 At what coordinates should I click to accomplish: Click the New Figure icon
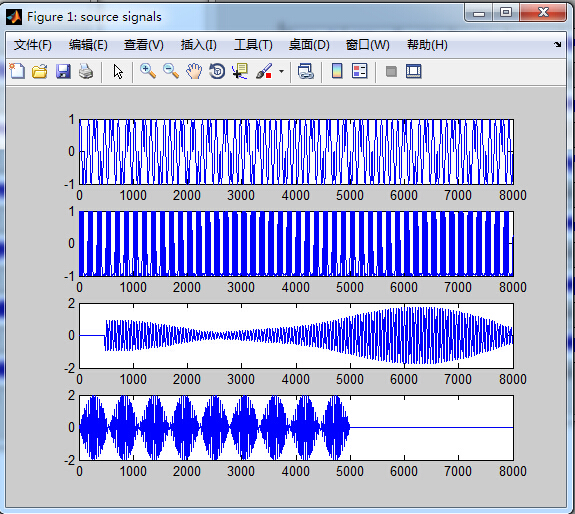17,71
